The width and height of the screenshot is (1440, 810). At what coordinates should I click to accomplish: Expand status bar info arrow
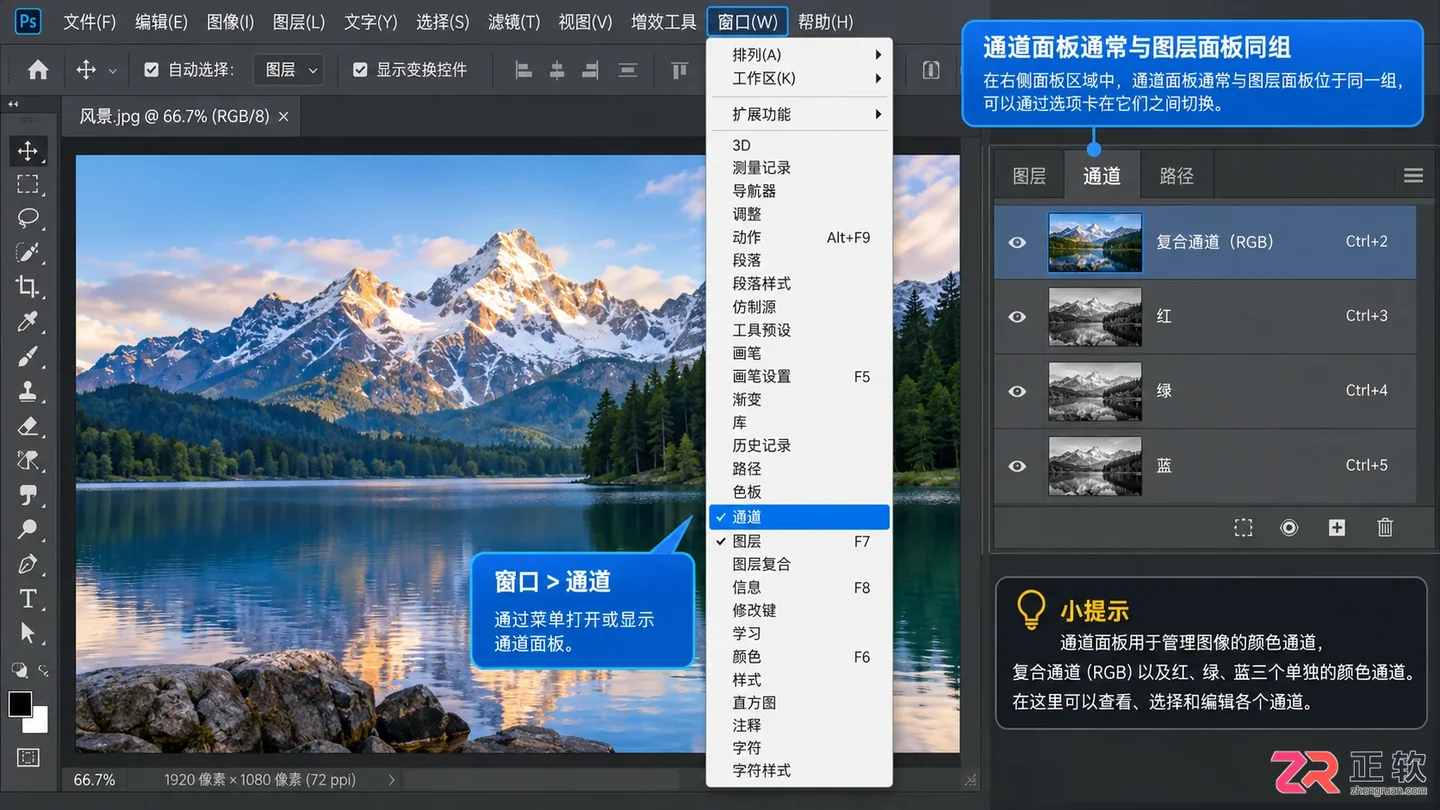[x=391, y=779]
